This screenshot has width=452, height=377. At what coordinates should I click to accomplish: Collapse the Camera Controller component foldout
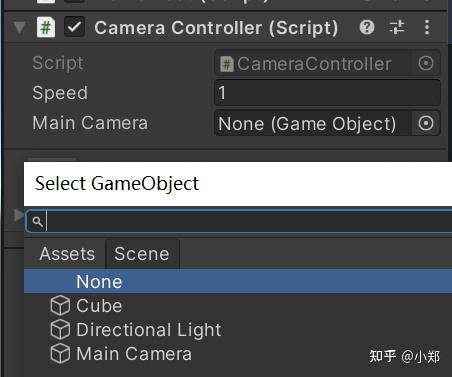click(x=20, y=28)
